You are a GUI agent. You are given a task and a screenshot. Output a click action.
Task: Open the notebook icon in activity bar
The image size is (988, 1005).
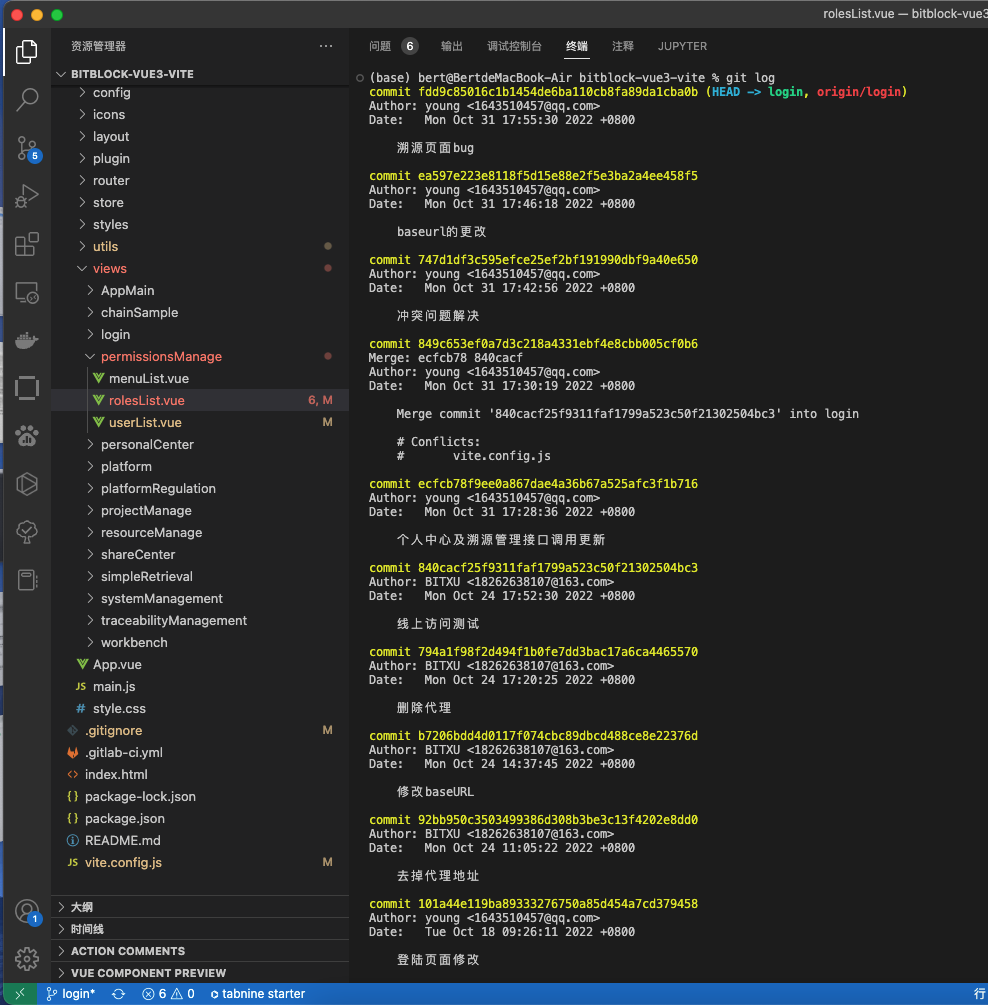pyautogui.click(x=26, y=580)
